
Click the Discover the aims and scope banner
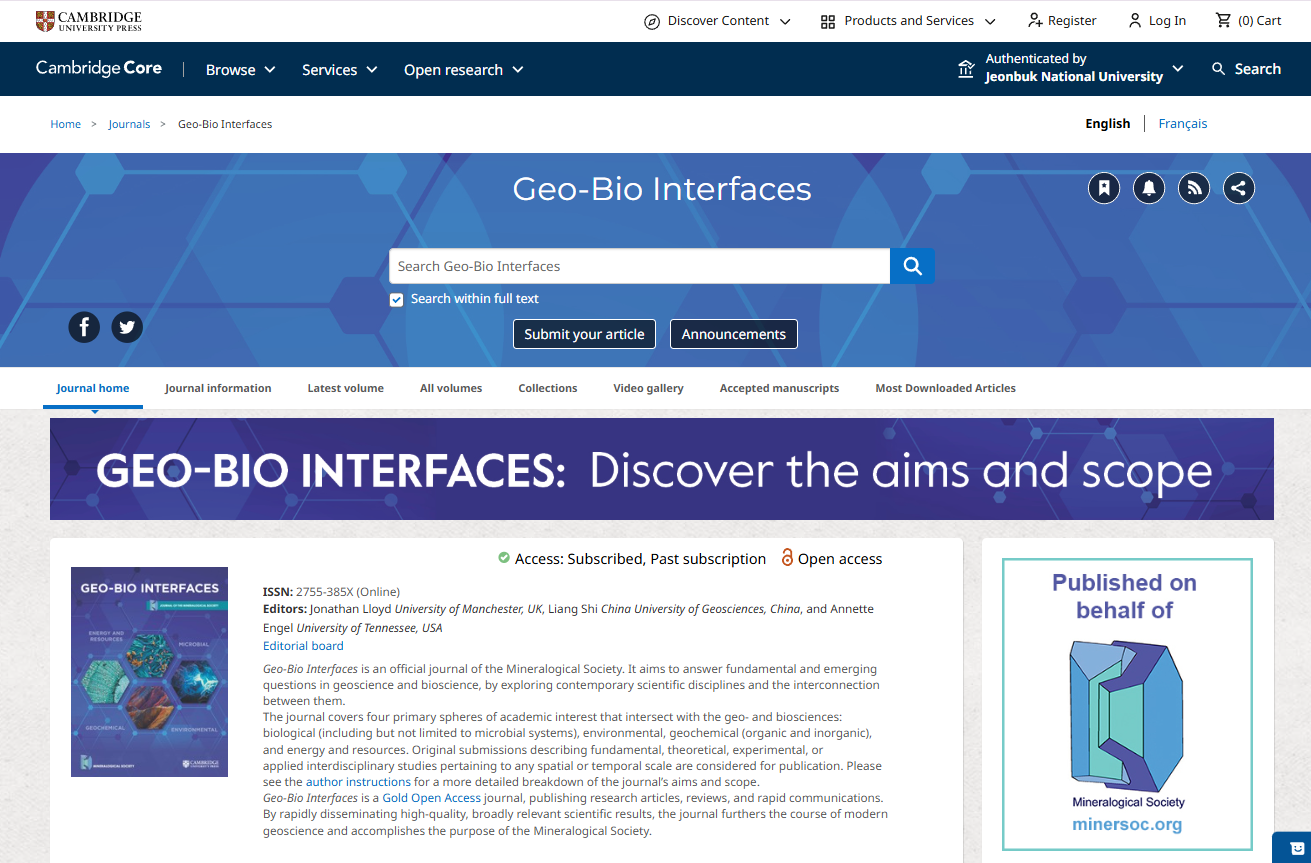662,469
